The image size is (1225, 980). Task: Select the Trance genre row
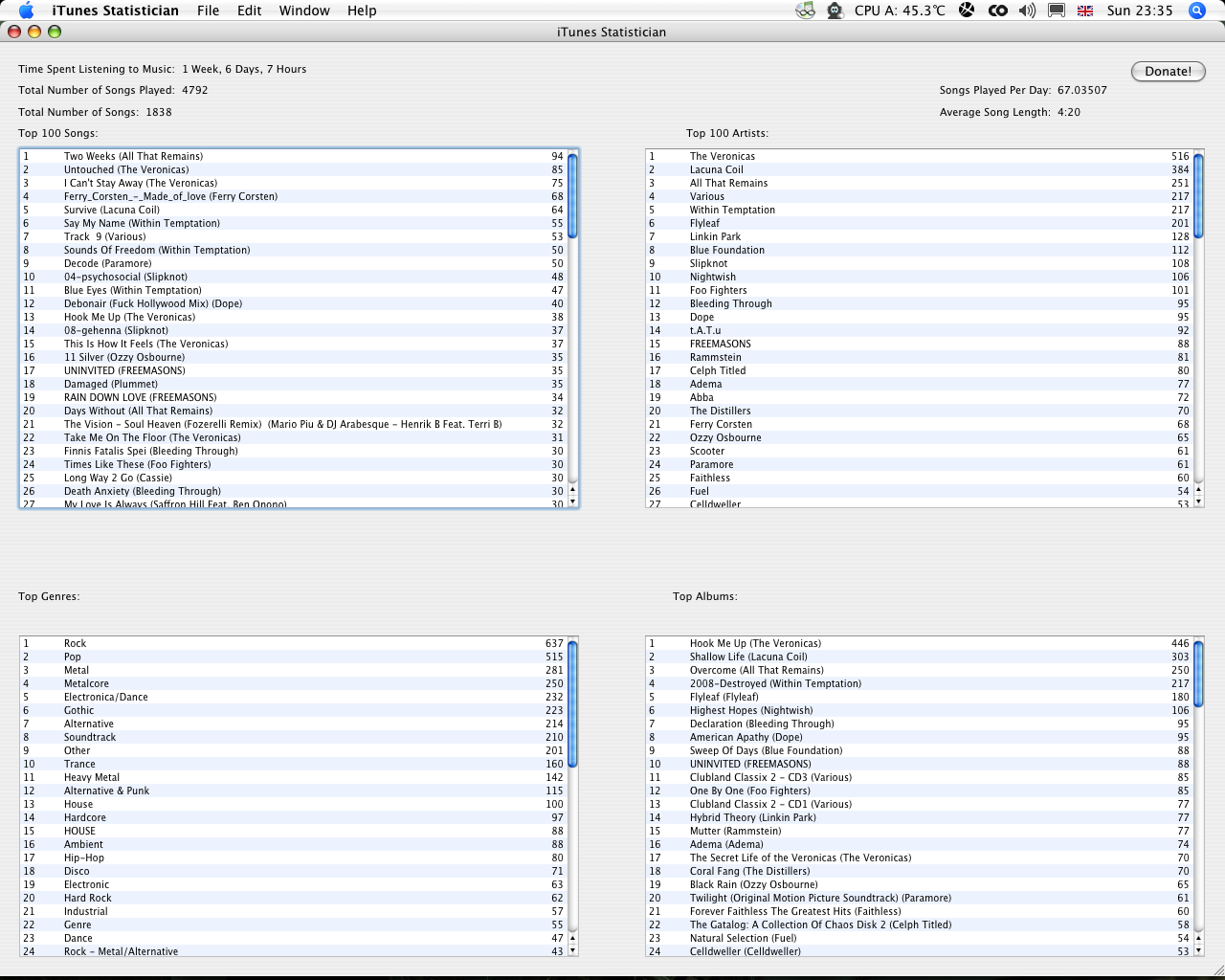pos(294,764)
